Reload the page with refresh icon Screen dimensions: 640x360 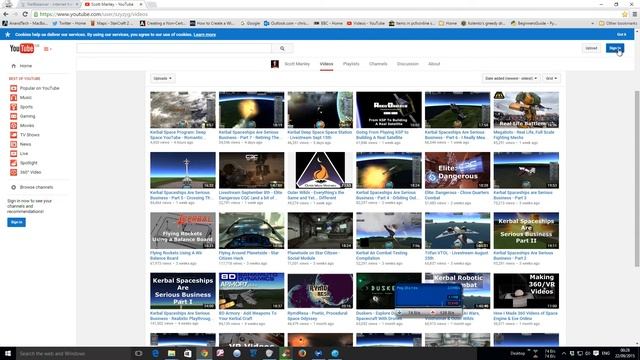pyautogui.click(x=25, y=14)
